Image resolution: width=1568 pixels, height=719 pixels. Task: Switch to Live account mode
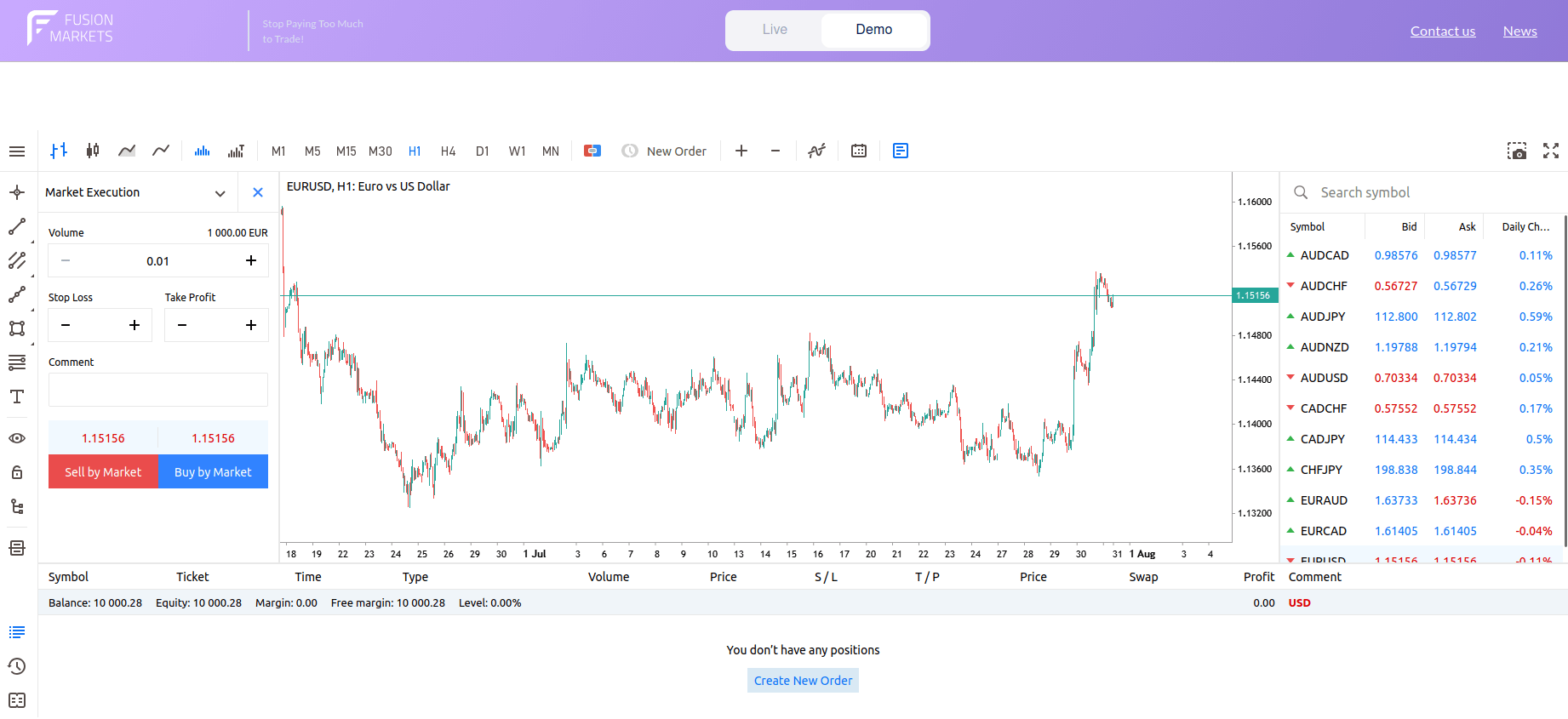coord(775,30)
